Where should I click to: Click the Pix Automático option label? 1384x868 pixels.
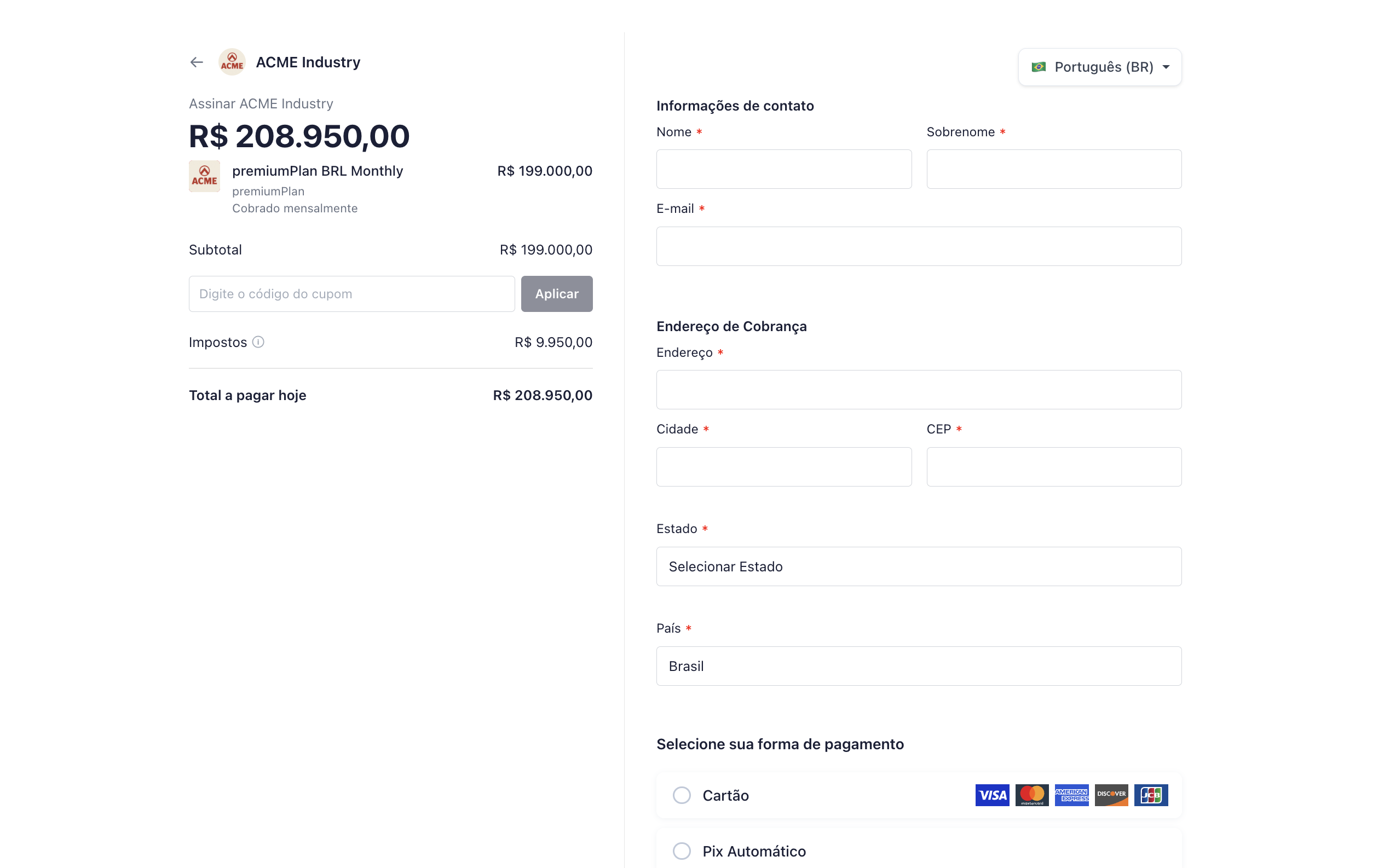click(754, 851)
